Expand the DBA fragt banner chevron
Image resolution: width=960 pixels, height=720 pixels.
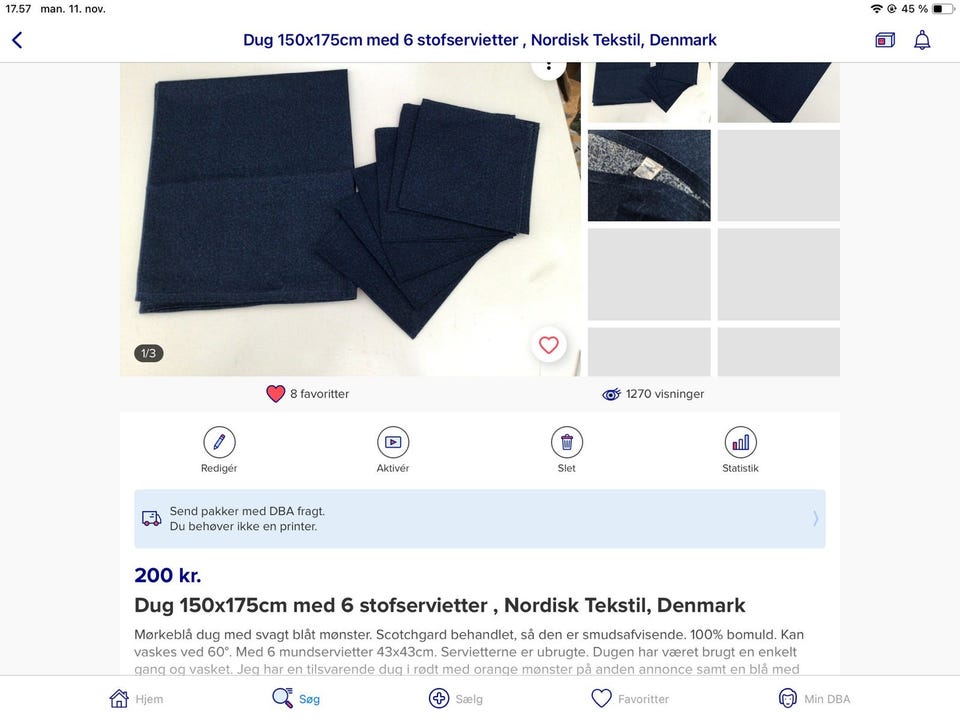pos(816,519)
